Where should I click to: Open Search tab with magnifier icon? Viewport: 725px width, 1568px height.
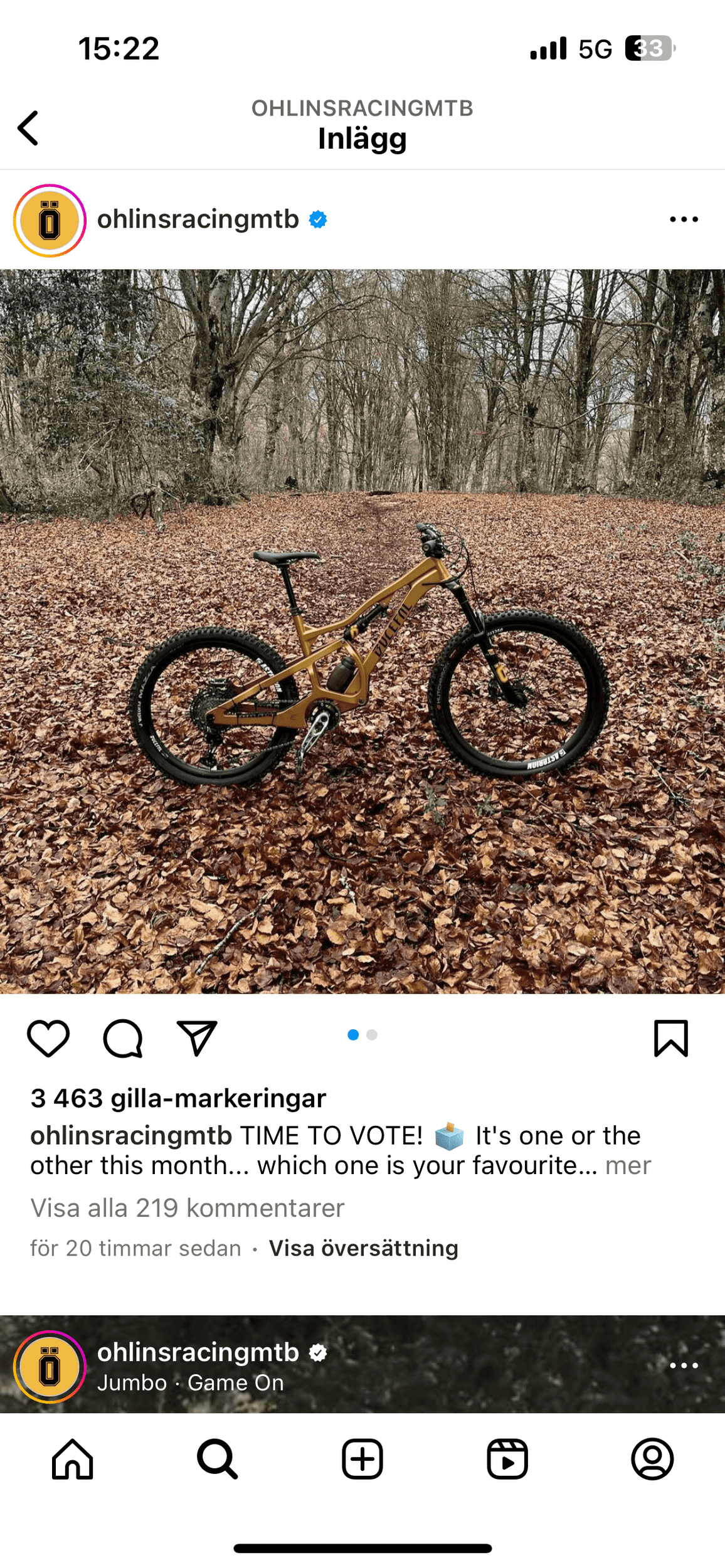click(217, 1459)
